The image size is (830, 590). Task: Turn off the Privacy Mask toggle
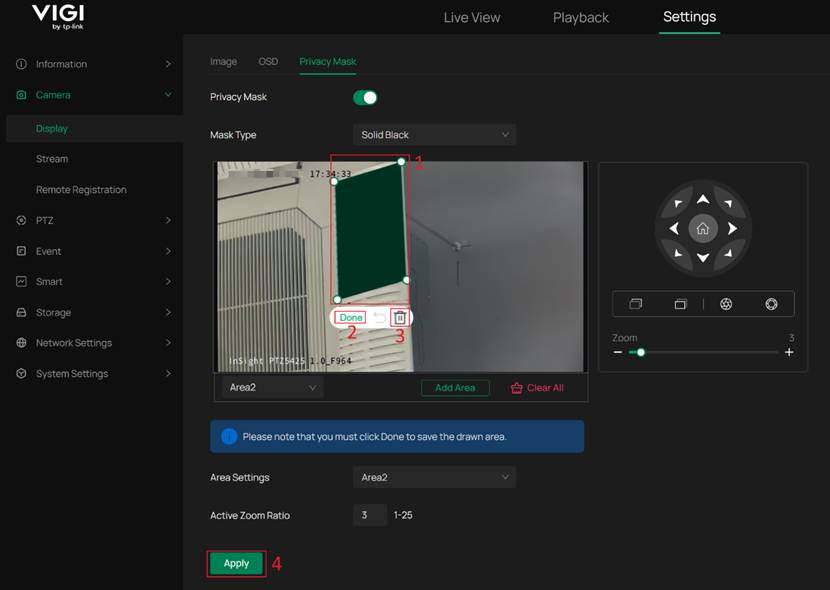365,97
